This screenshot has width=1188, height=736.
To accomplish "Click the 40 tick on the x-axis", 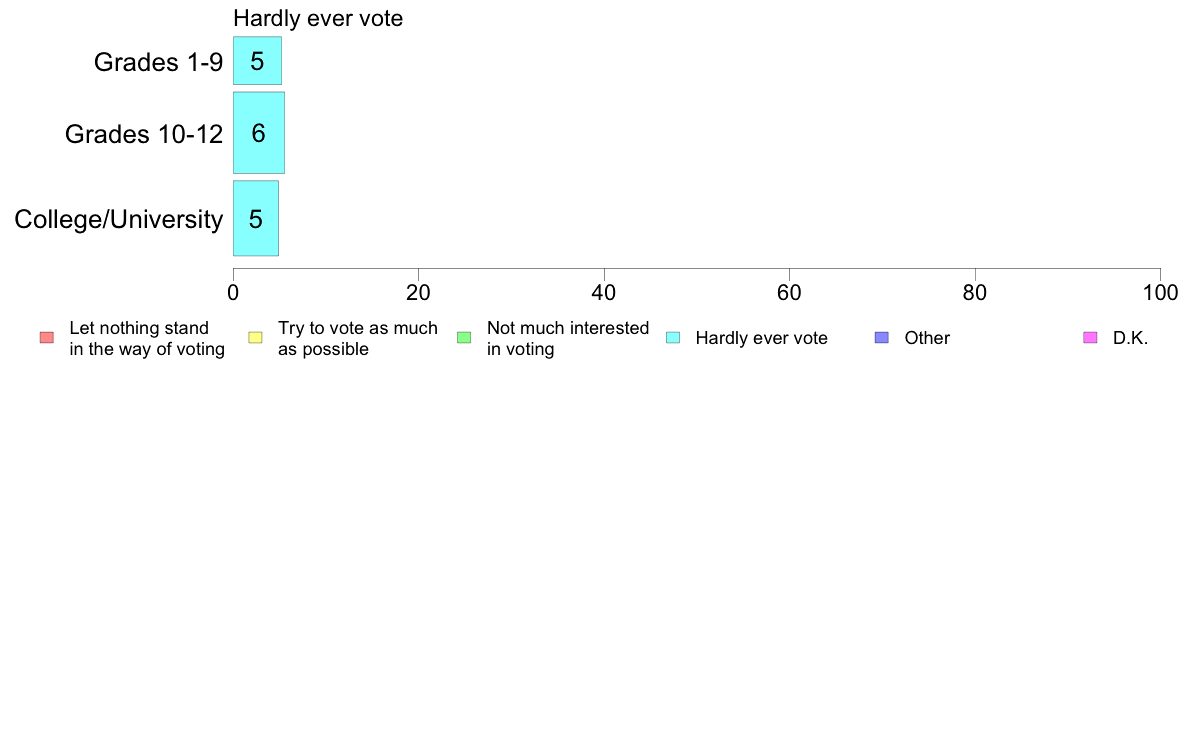I will click(604, 293).
